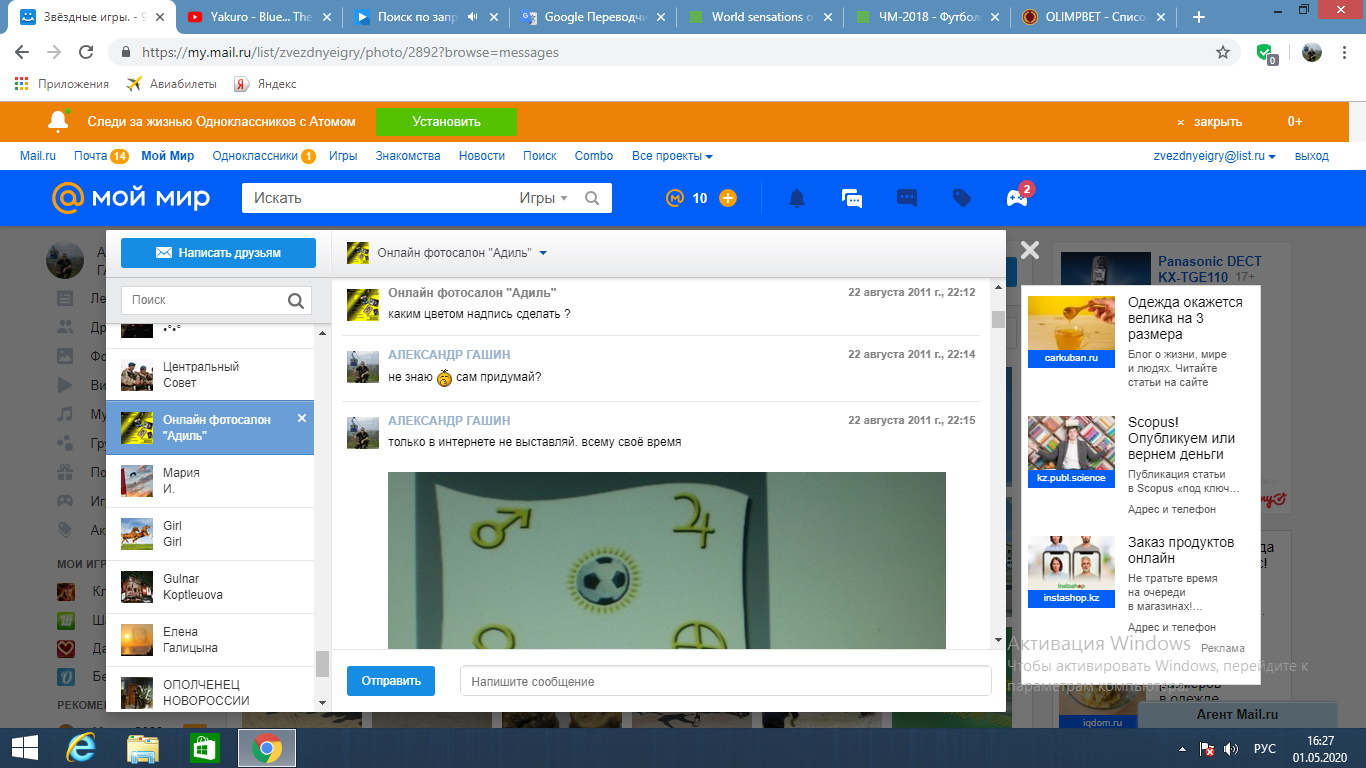Click the green Установить button

[446, 122]
